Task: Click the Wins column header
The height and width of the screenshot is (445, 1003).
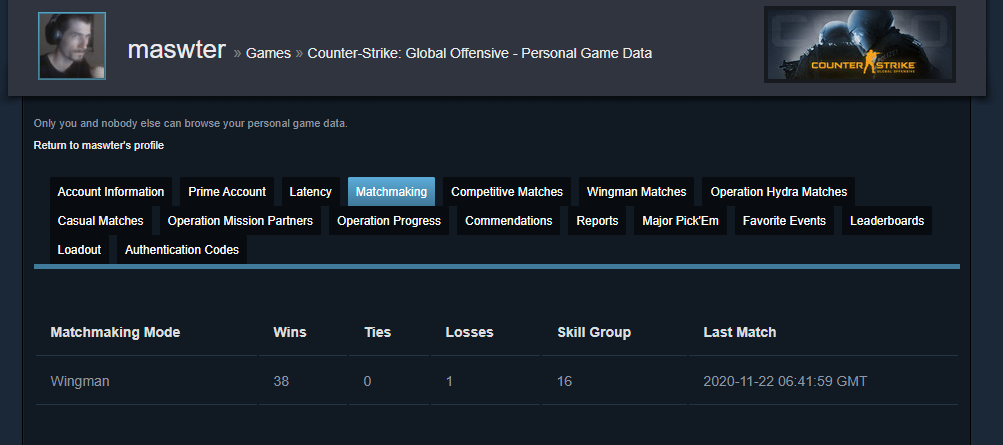Action: (x=290, y=332)
